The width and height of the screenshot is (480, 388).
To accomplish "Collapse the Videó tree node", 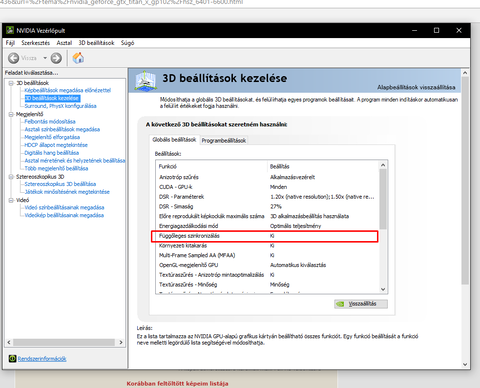I will [x=11, y=200].
